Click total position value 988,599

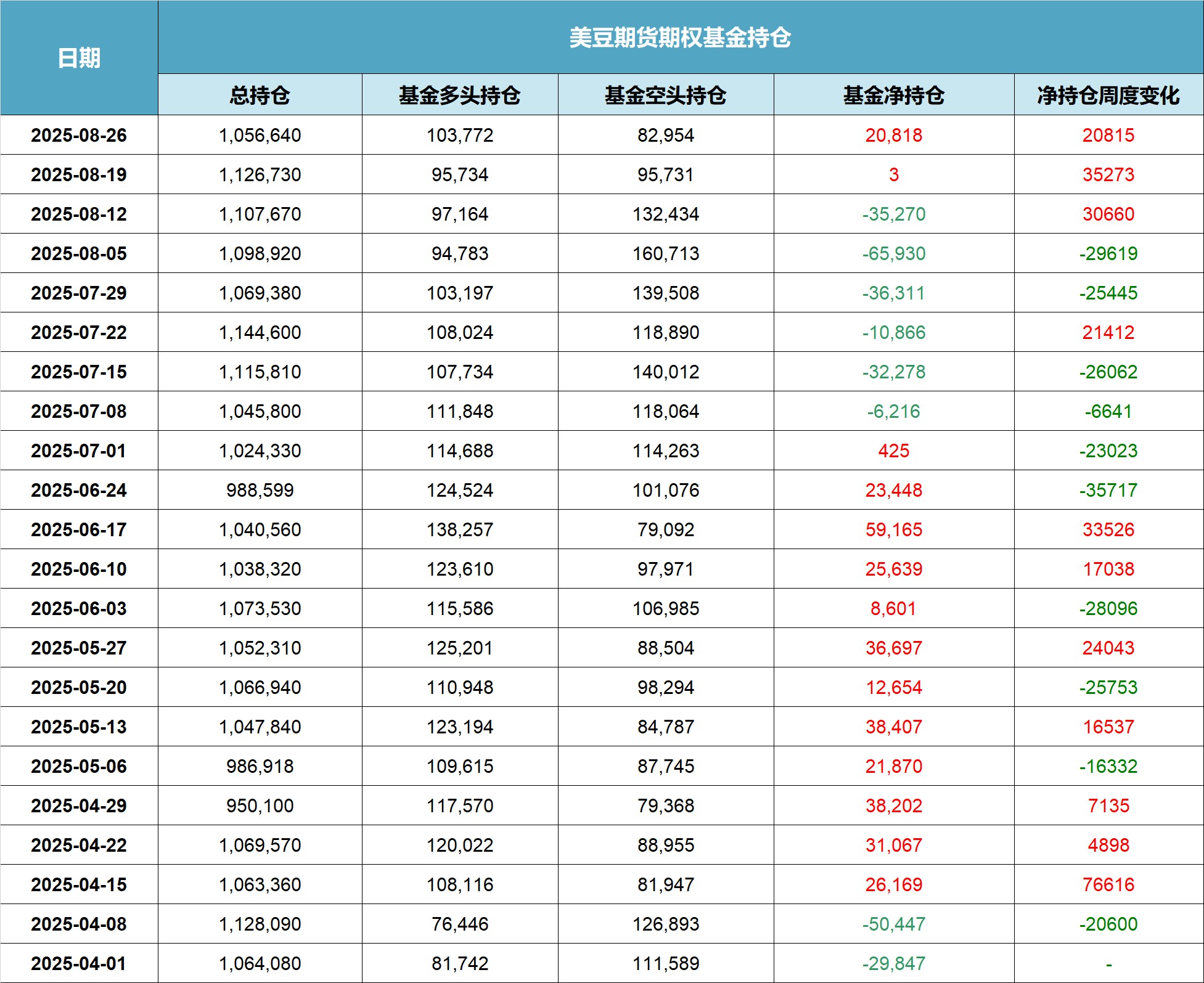[260, 490]
